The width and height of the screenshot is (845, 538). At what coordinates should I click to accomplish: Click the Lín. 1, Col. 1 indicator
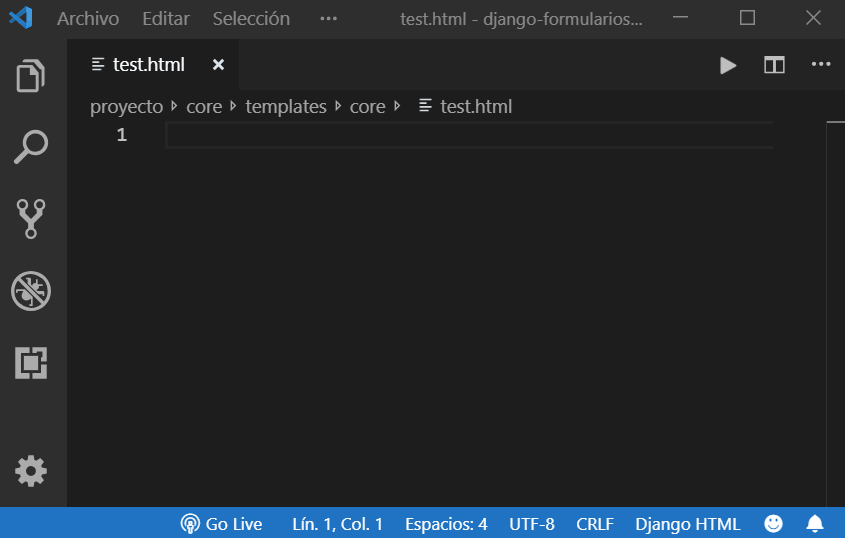click(x=337, y=524)
